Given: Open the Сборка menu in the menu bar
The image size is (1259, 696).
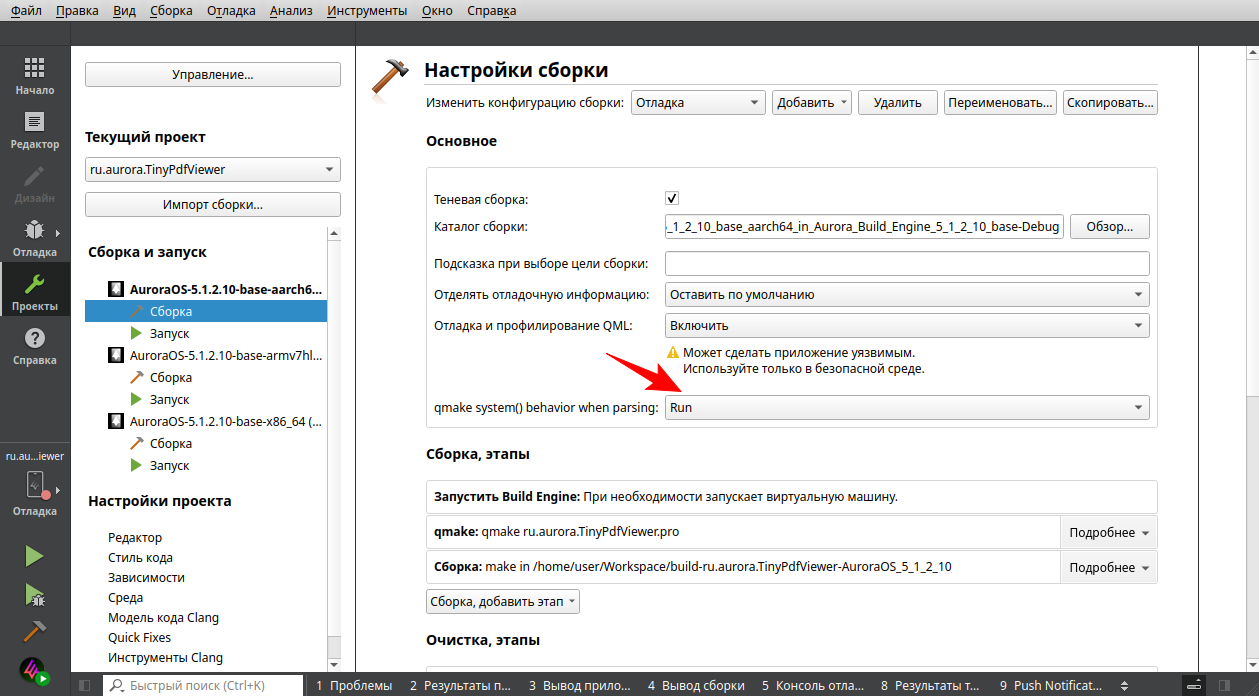Looking at the screenshot, I should 170,10.
